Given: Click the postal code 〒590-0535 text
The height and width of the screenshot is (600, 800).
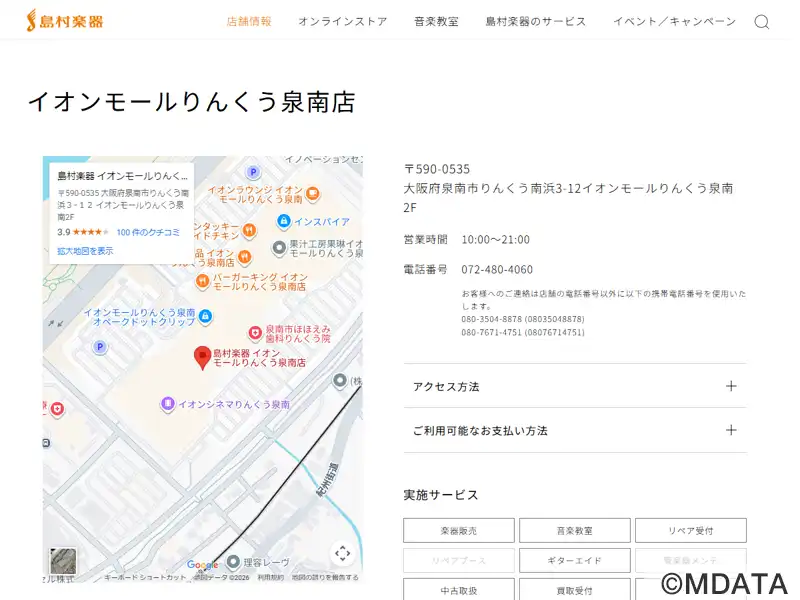Looking at the screenshot, I should 437,169.
